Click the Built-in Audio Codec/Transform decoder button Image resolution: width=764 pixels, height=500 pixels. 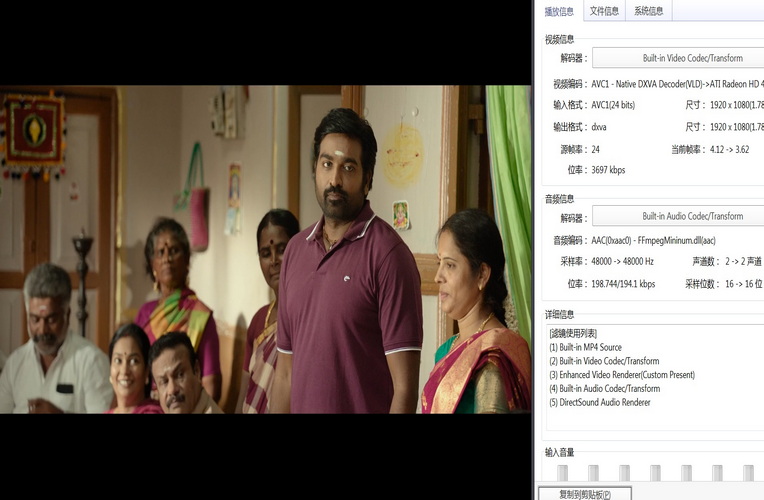click(x=678, y=216)
